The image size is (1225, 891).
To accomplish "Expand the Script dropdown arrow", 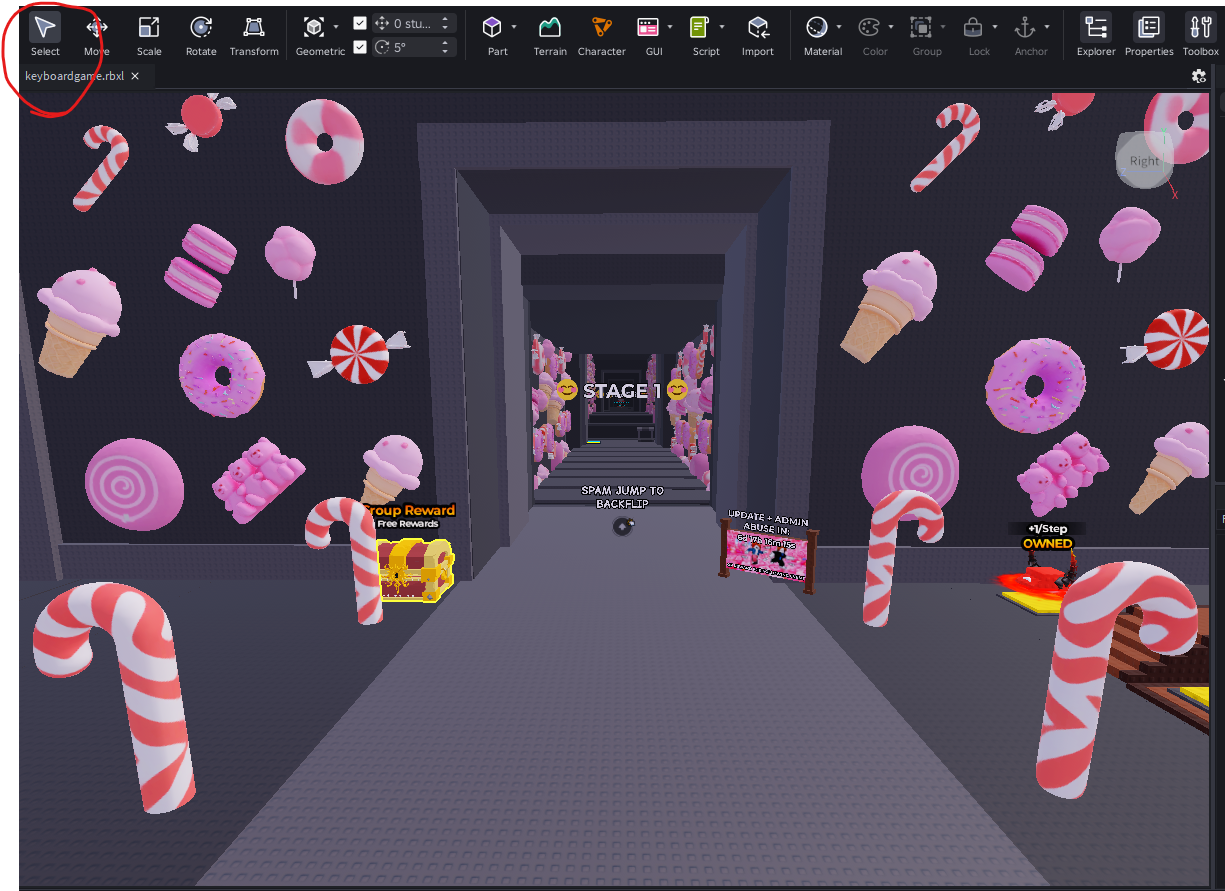I will pyautogui.click(x=722, y=27).
